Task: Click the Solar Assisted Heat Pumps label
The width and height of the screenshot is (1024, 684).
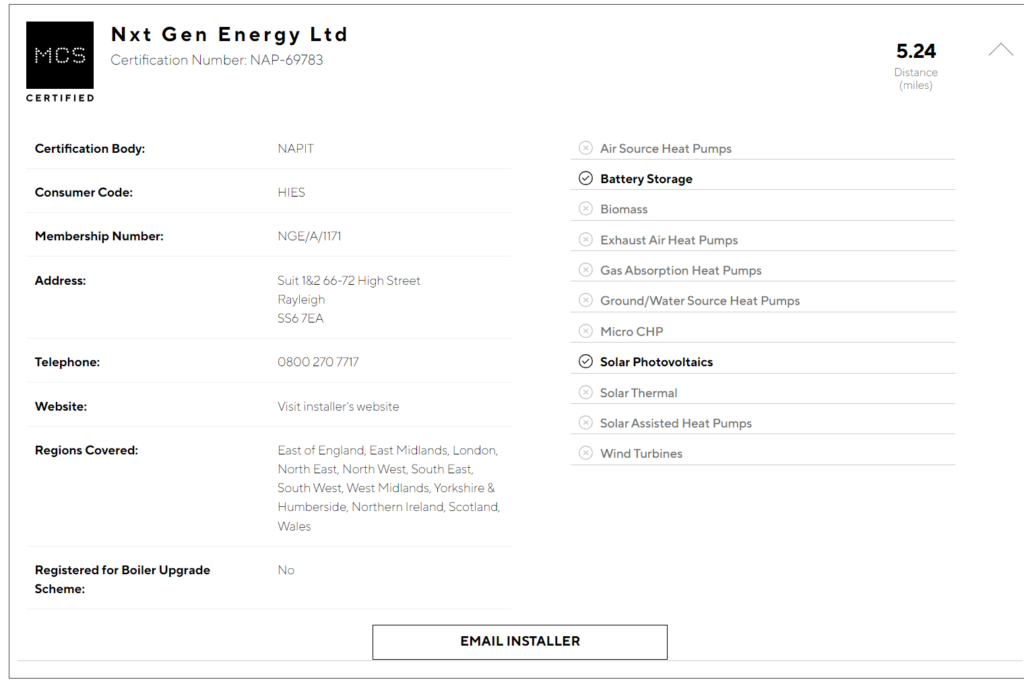Action: coord(676,423)
